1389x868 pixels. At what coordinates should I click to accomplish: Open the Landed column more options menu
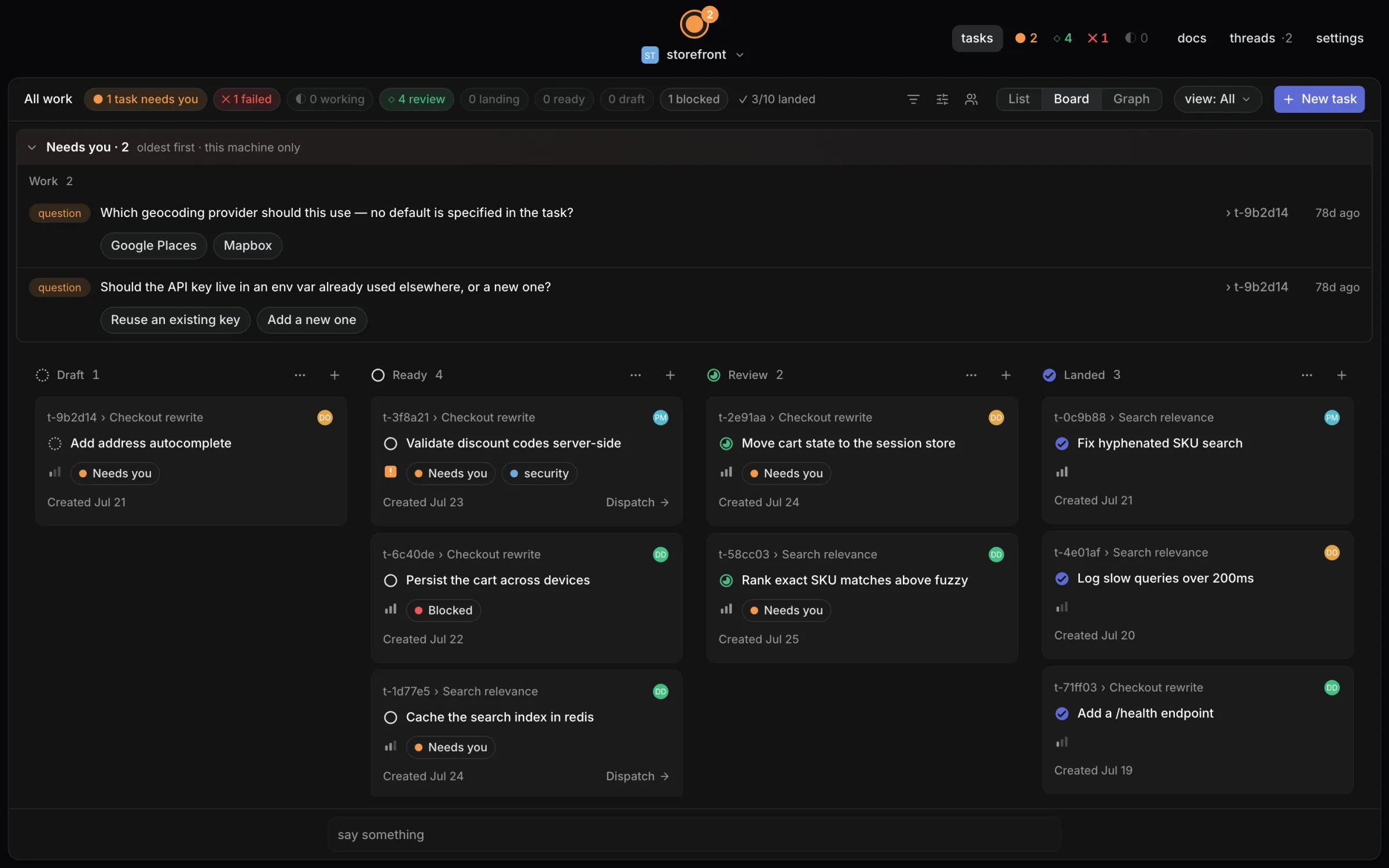click(1307, 375)
